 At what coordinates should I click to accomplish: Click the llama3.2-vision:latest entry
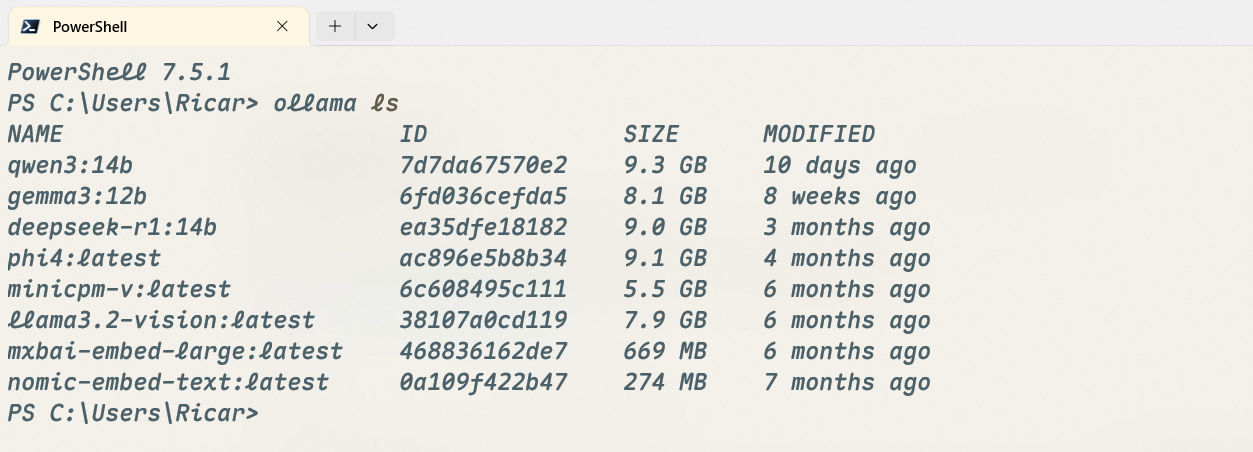pyautogui.click(x=161, y=320)
